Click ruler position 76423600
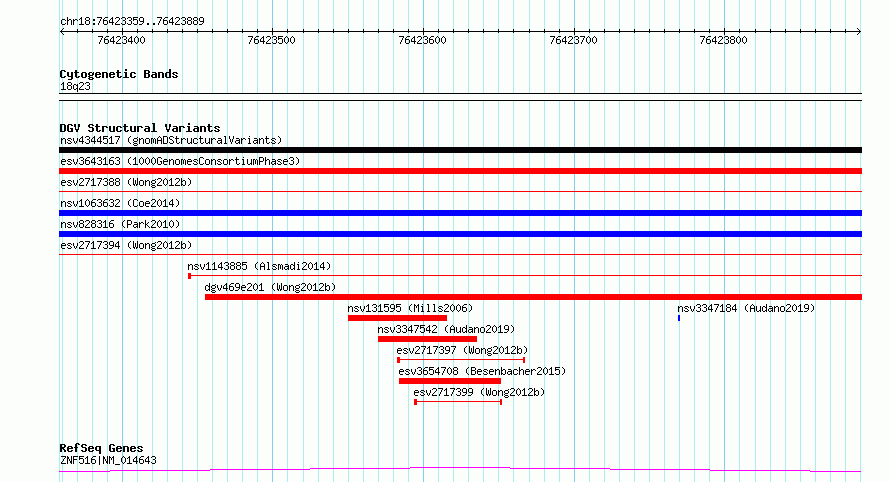890x482 pixels. 422,40
